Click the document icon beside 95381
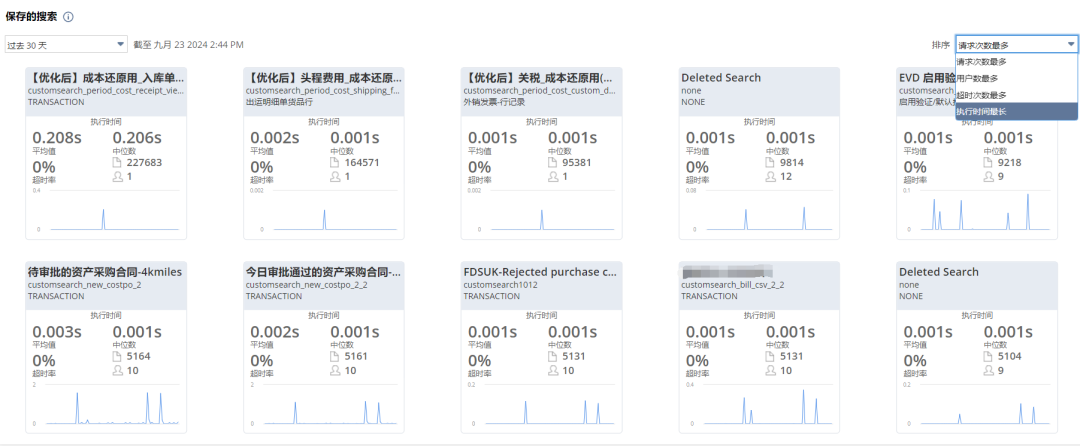 point(553,163)
